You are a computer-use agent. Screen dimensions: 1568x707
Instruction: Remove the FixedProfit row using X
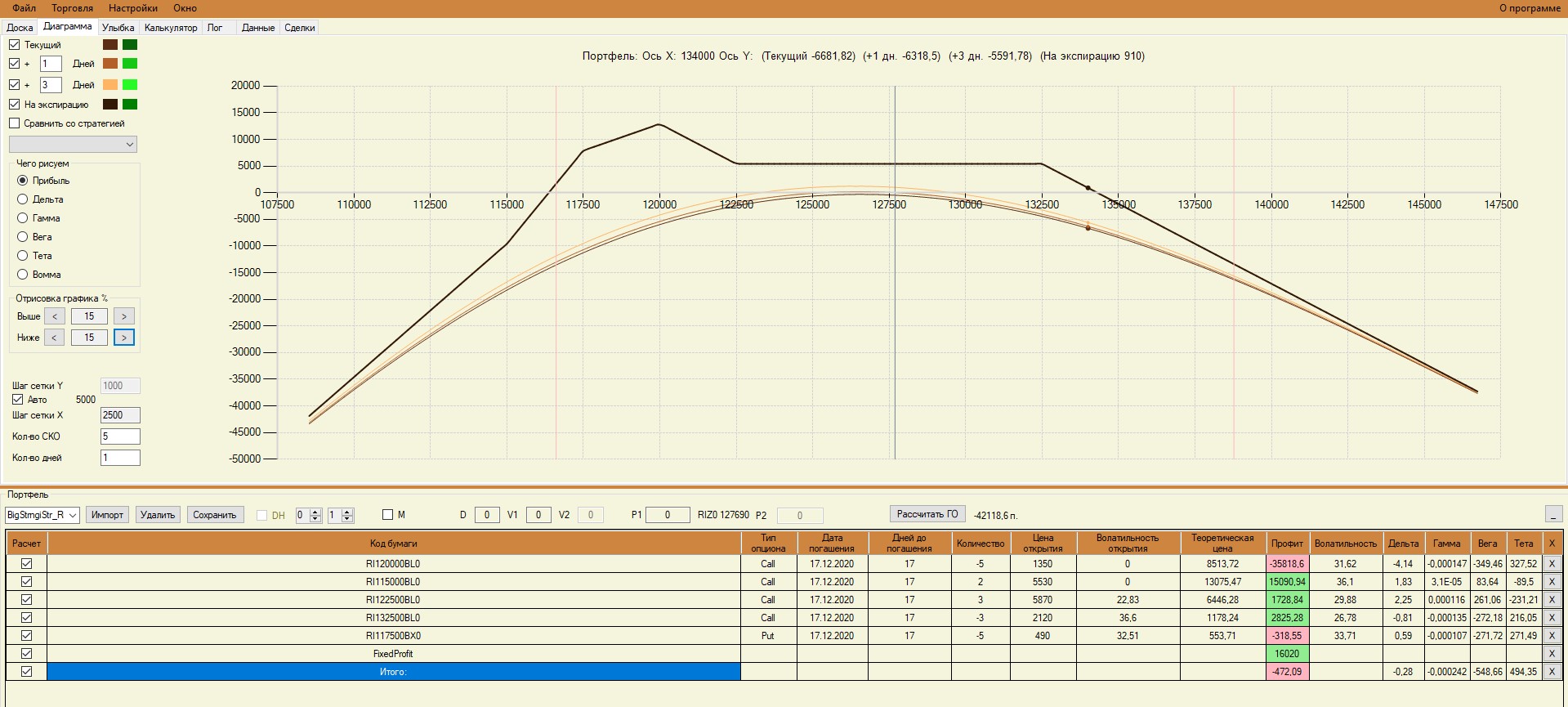point(1552,654)
